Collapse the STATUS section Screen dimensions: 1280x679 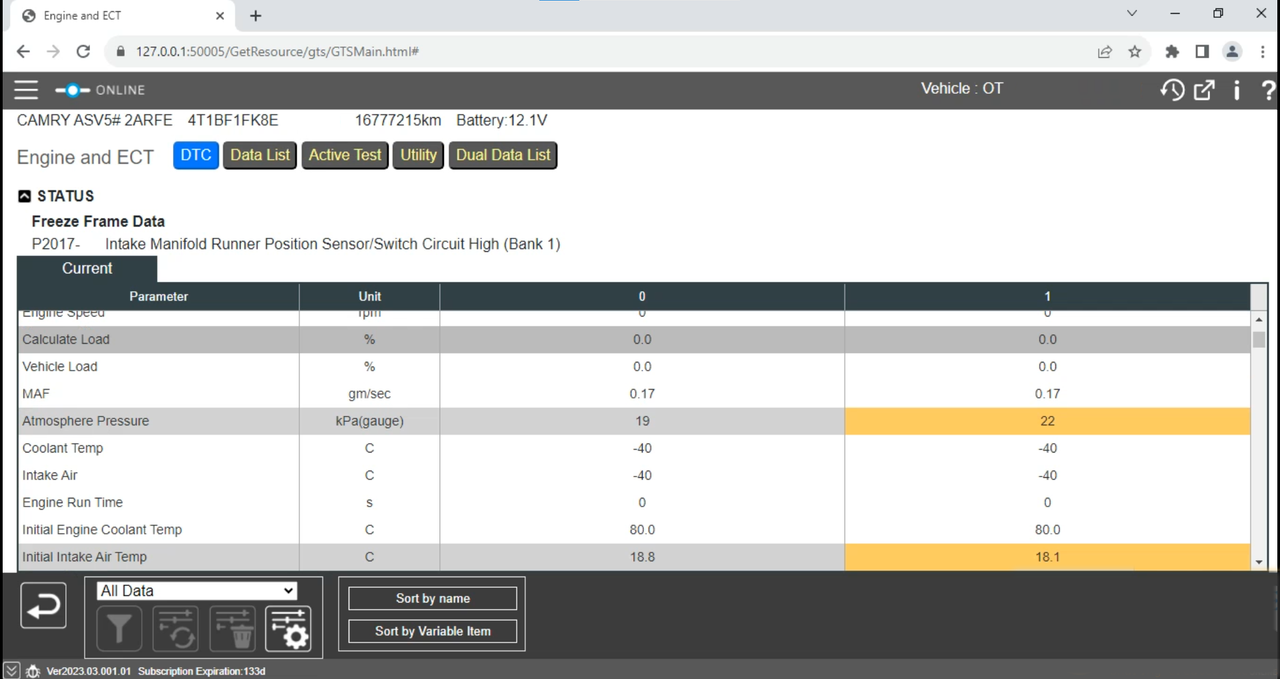coord(25,196)
